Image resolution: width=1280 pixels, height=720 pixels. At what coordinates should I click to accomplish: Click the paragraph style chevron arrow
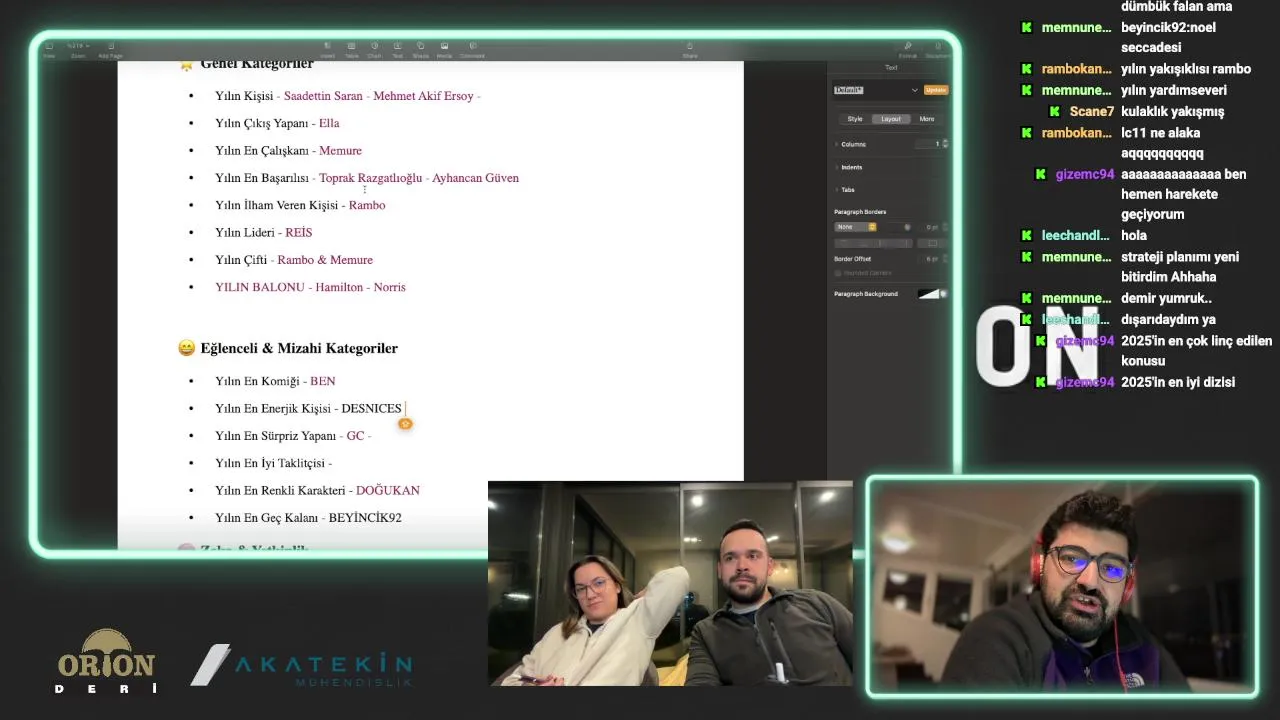[914, 90]
